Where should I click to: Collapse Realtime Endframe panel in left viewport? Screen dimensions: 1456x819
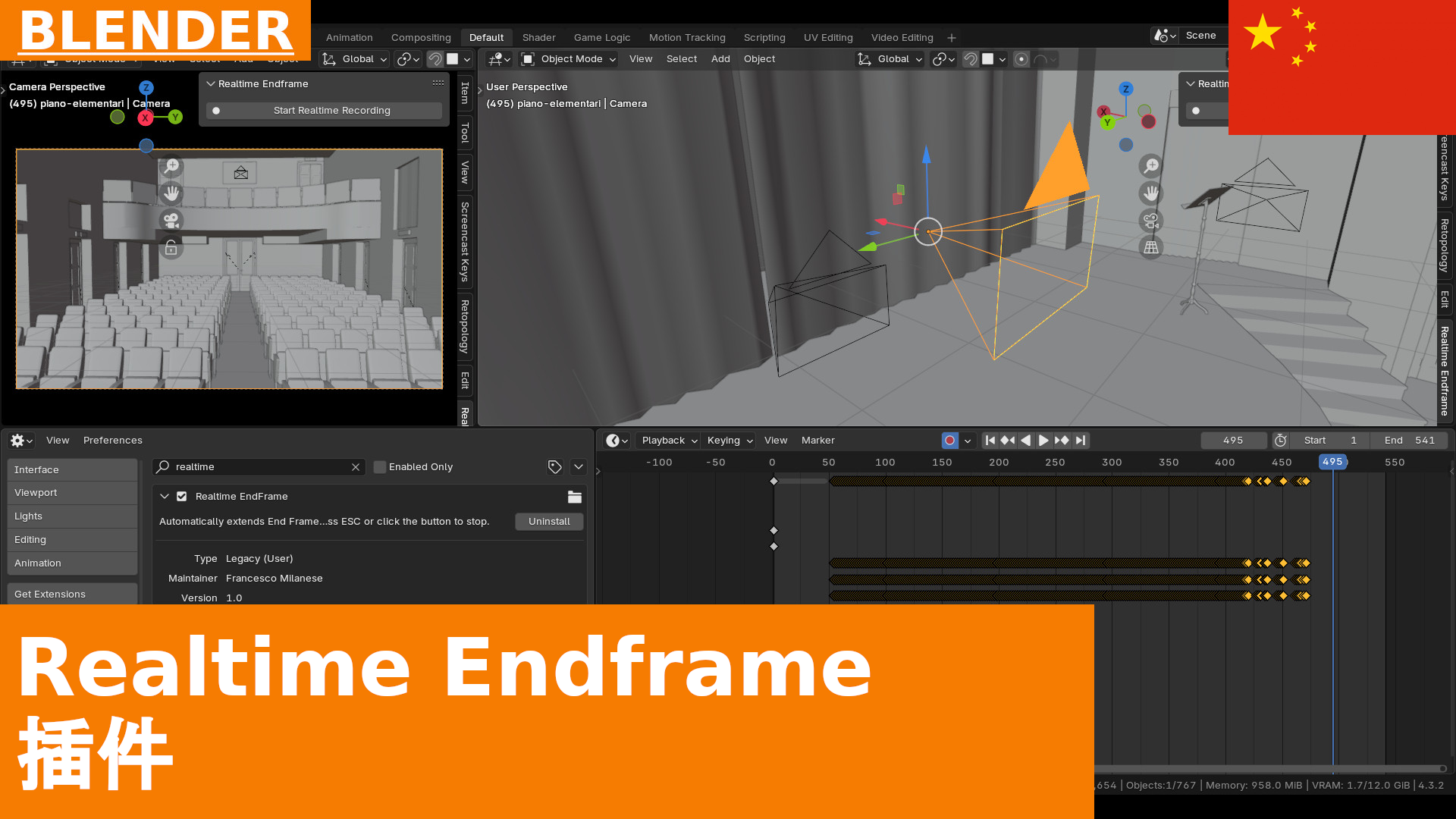211,84
